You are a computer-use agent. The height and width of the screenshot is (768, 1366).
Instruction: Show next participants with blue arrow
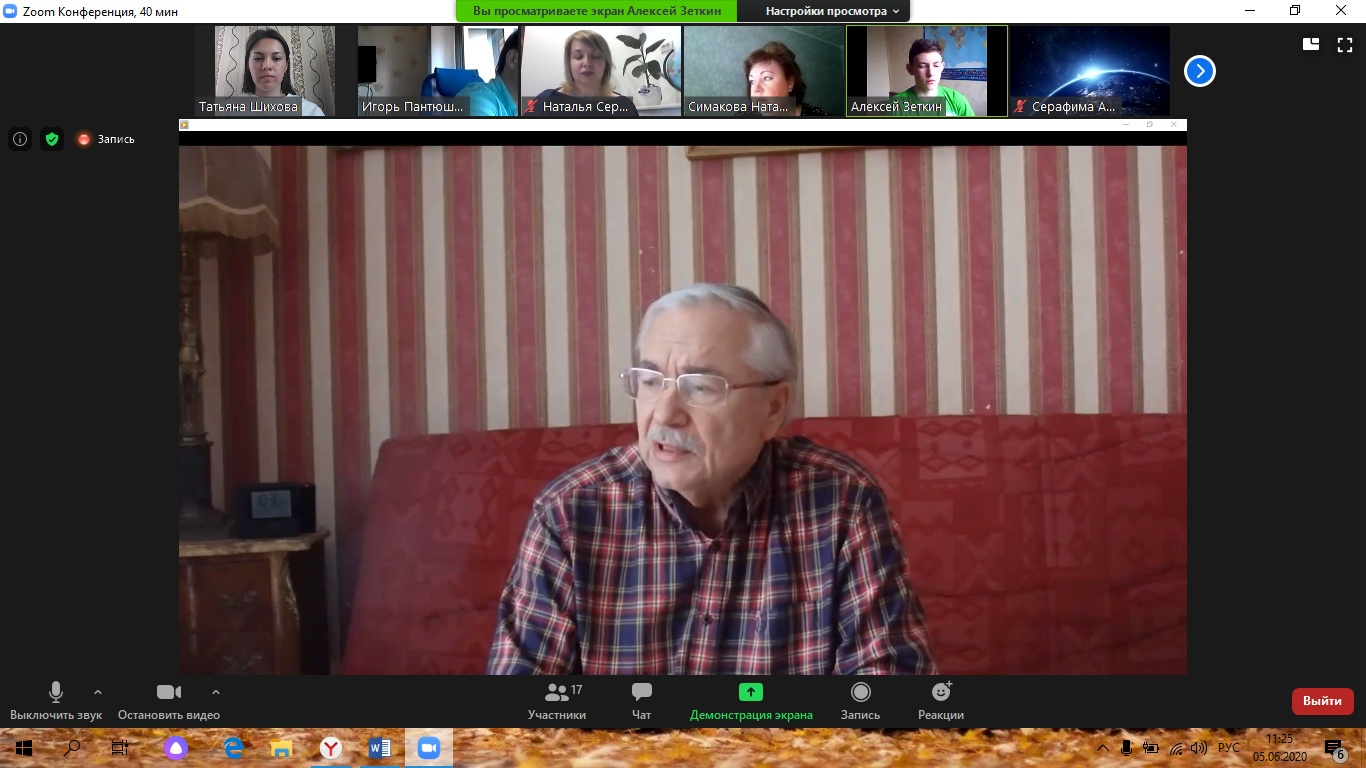click(1200, 71)
